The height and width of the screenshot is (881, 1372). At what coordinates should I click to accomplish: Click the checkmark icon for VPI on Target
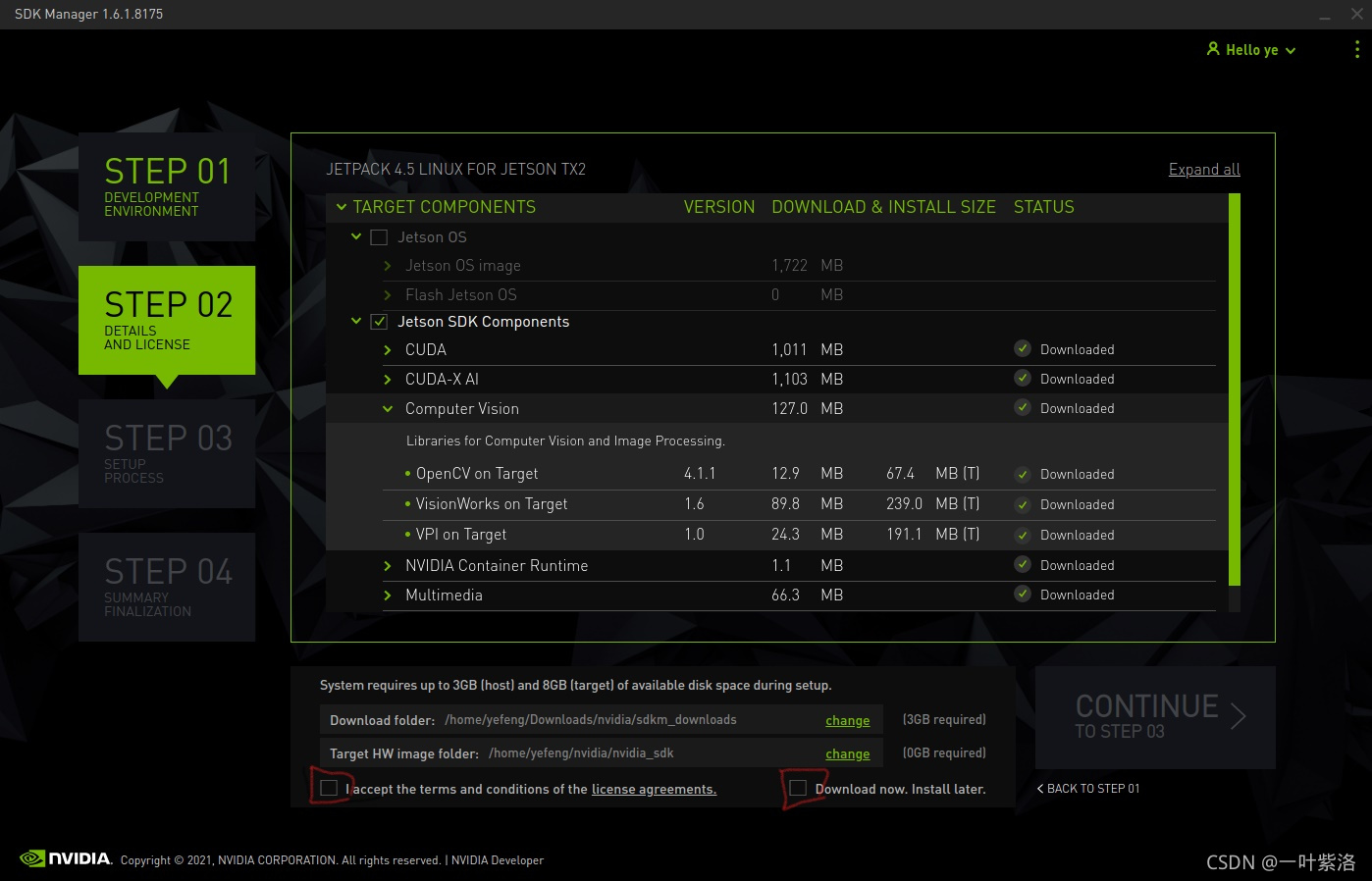click(1023, 535)
